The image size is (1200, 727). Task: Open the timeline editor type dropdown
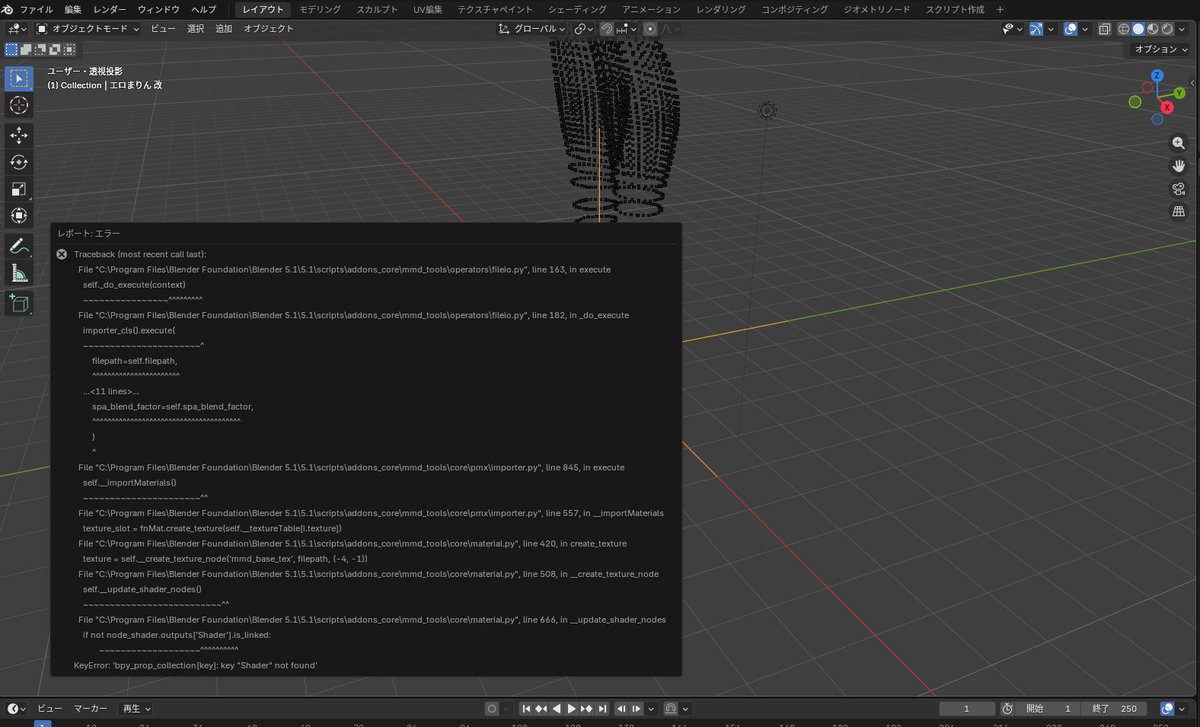tap(17, 708)
